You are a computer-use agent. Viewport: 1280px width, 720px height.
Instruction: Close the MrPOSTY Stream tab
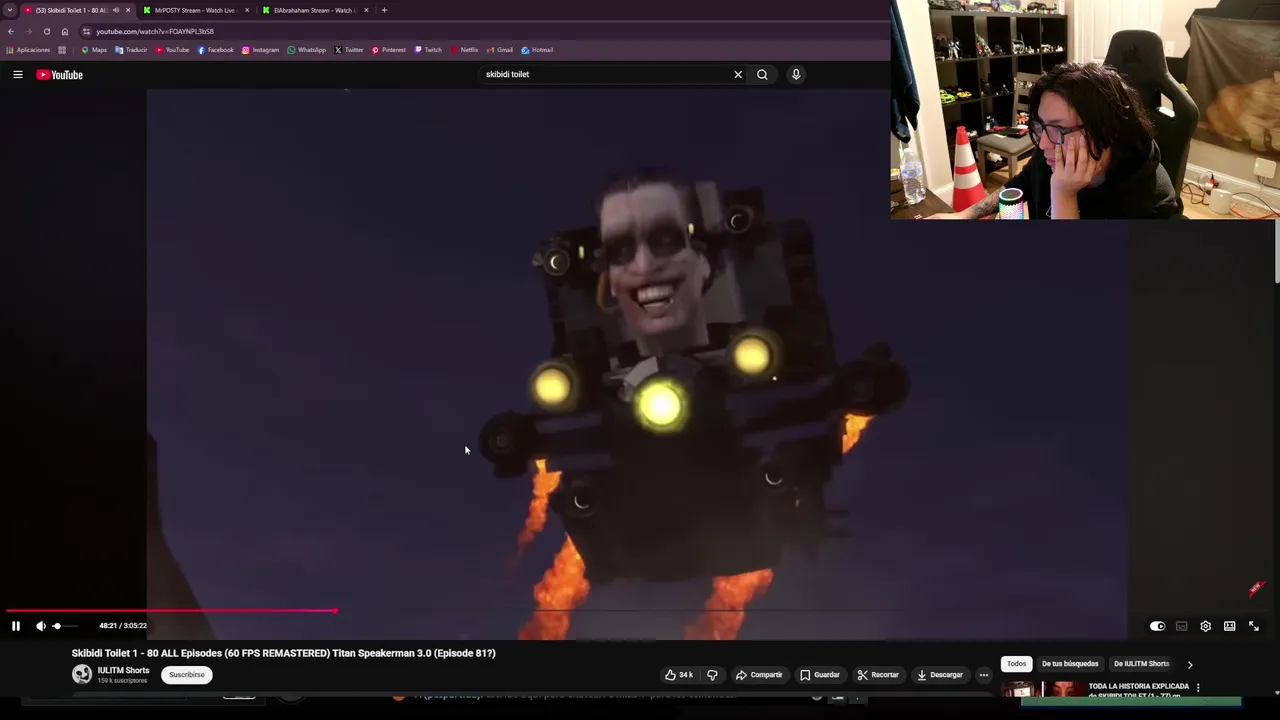[247, 10]
